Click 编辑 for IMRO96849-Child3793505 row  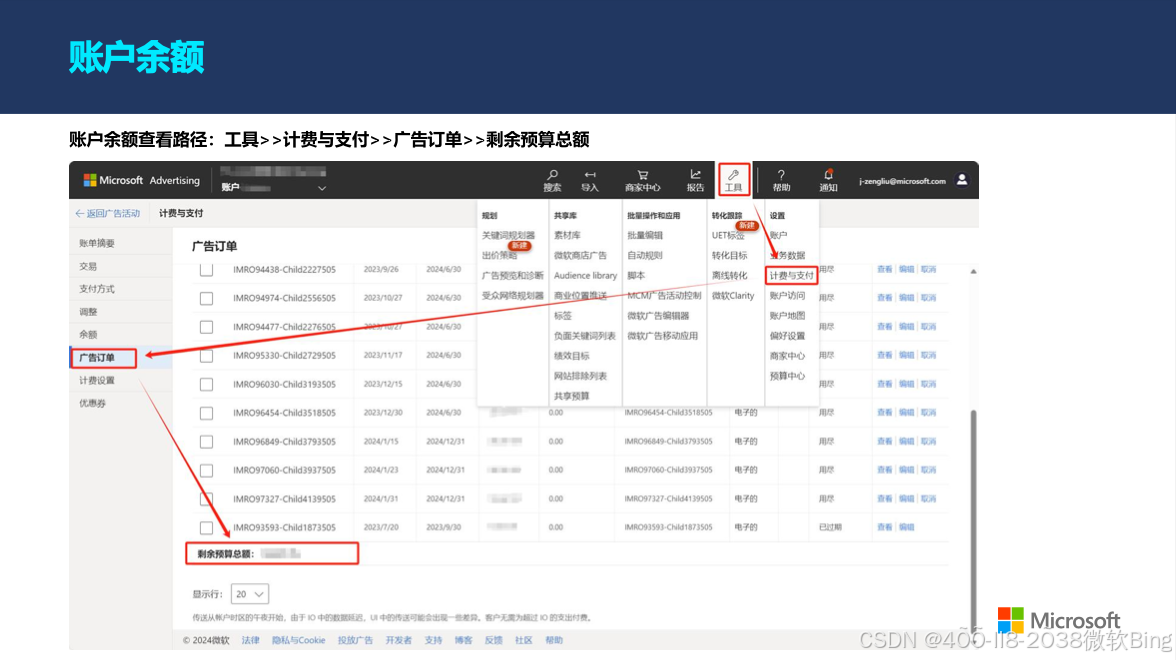[907, 441]
